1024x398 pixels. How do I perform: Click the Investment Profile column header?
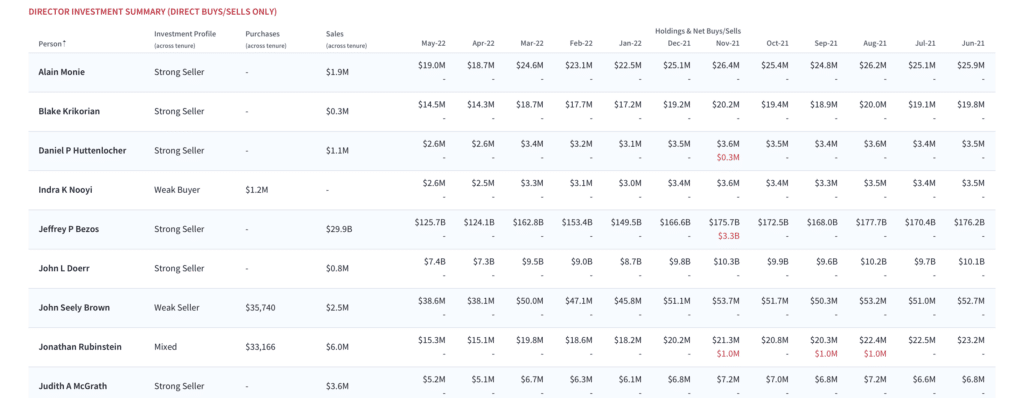pyautogui.click(x=185, y=33)
